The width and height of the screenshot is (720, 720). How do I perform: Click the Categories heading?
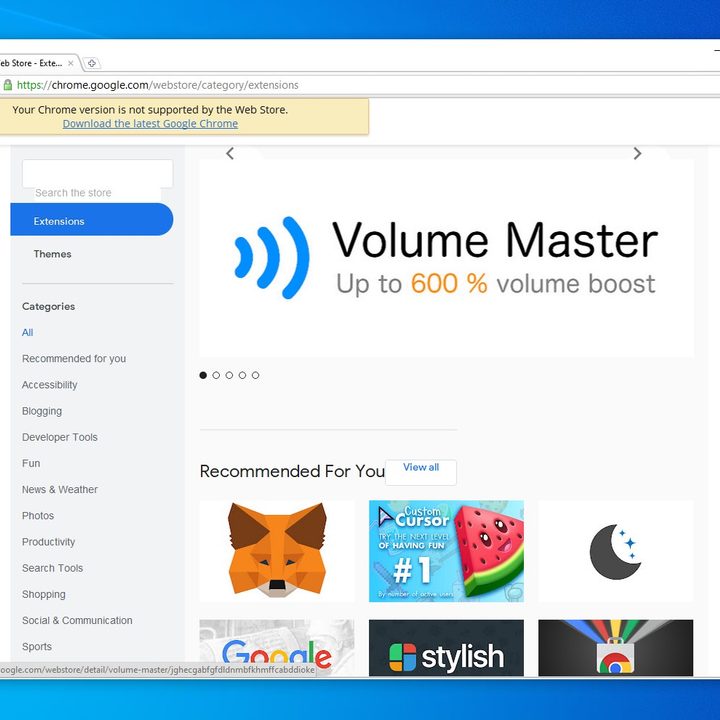point(48,306)
